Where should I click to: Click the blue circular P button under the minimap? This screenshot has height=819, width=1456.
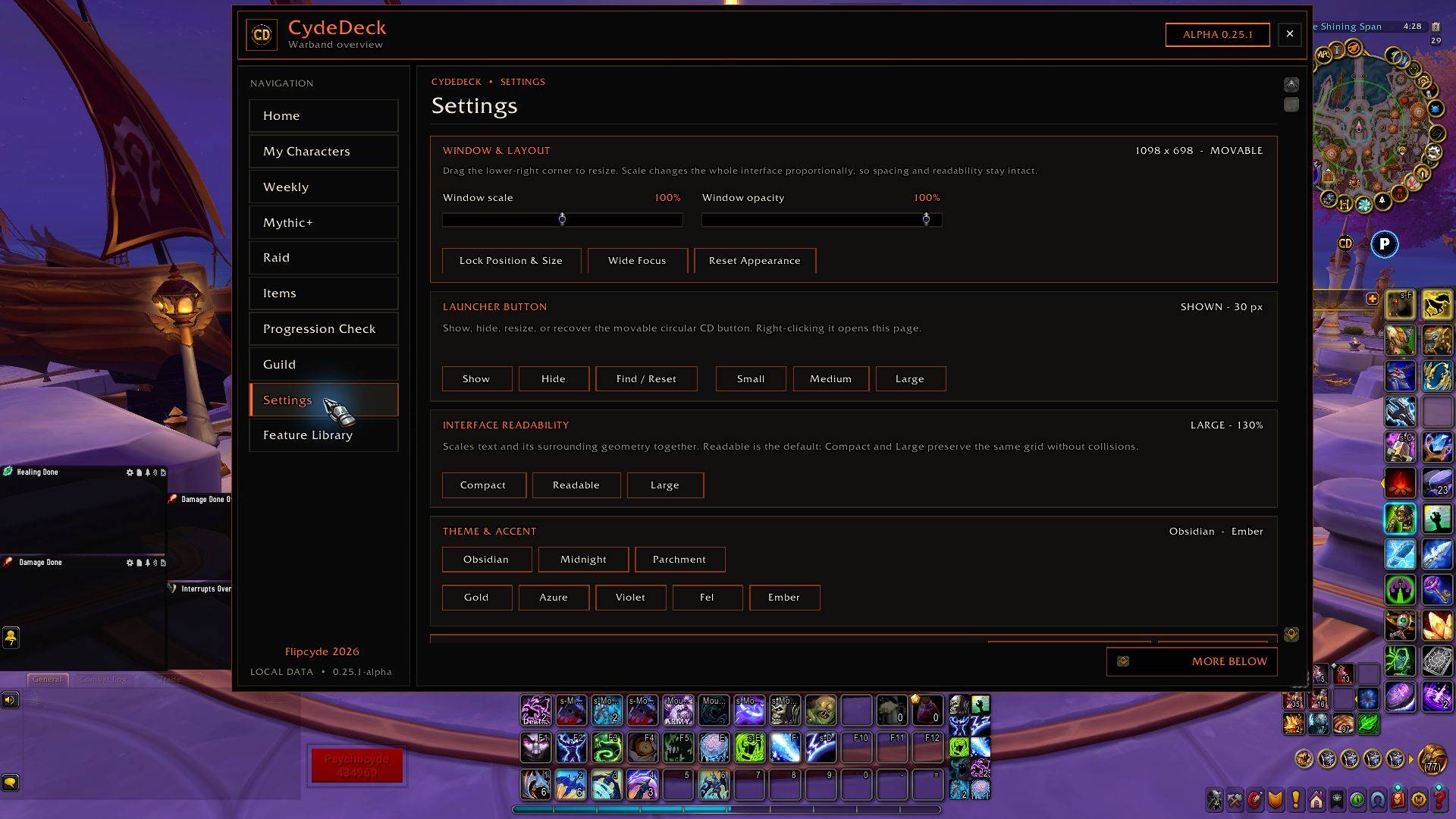pyautogui.click(x=1384, y=244)
